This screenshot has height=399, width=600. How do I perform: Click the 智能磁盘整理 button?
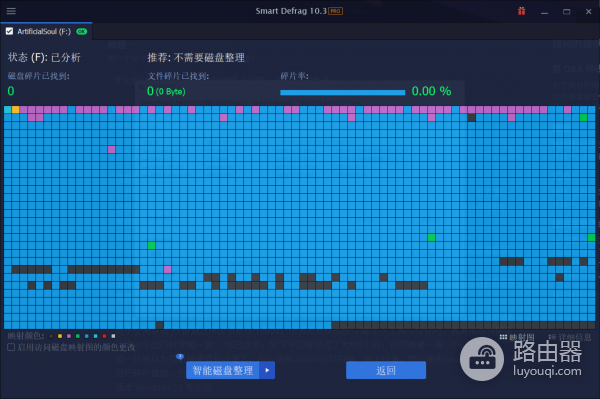click(x=222, y=370)
